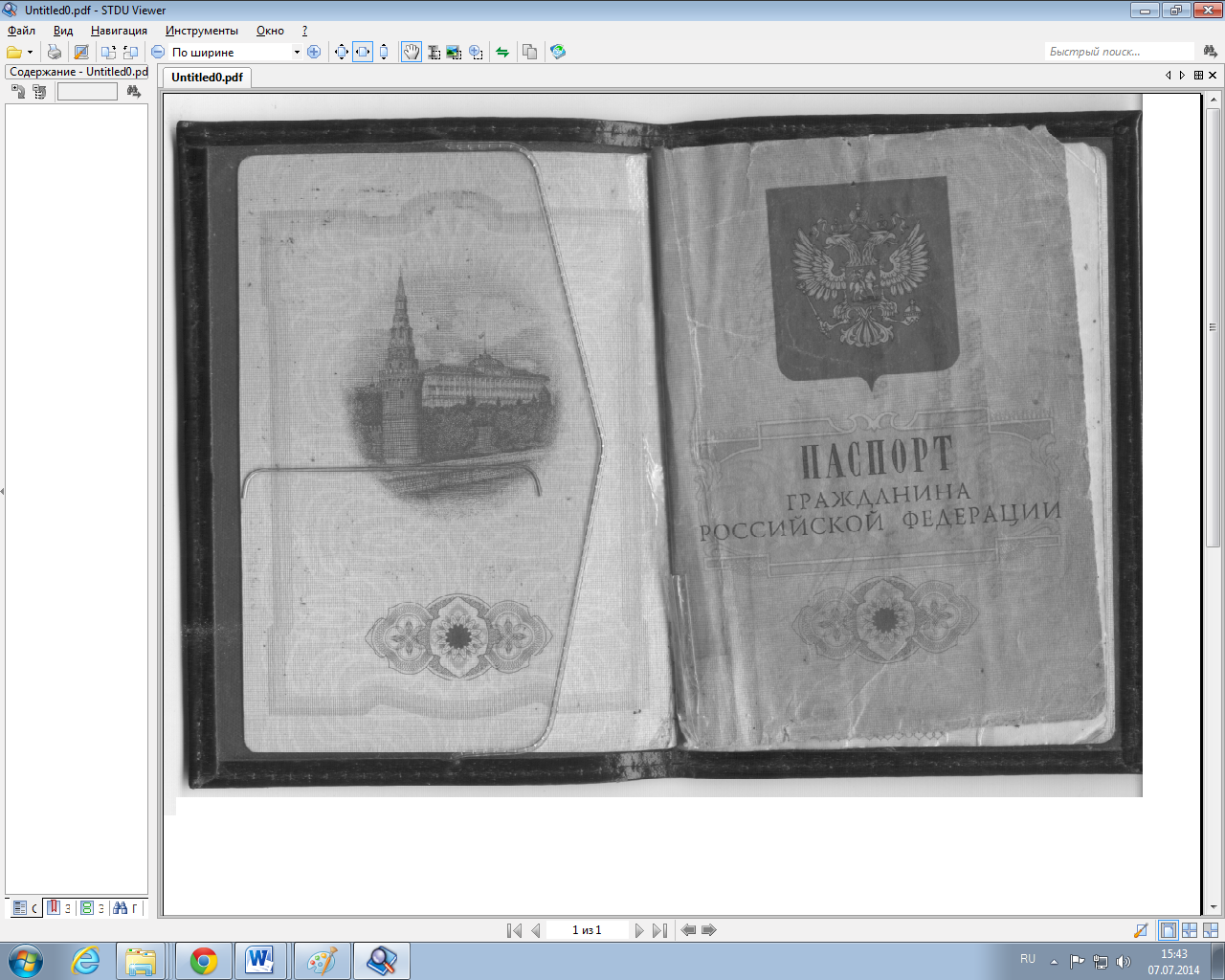Click the navigate forward gray arrow
This screenshot has width=1225, height=980.
[x=709, y=930]
